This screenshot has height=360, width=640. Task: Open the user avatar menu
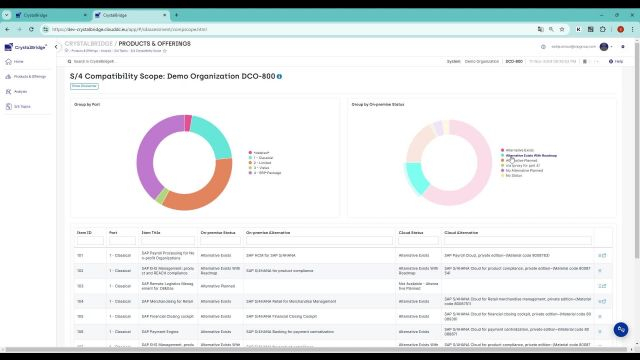coord(604,47)
